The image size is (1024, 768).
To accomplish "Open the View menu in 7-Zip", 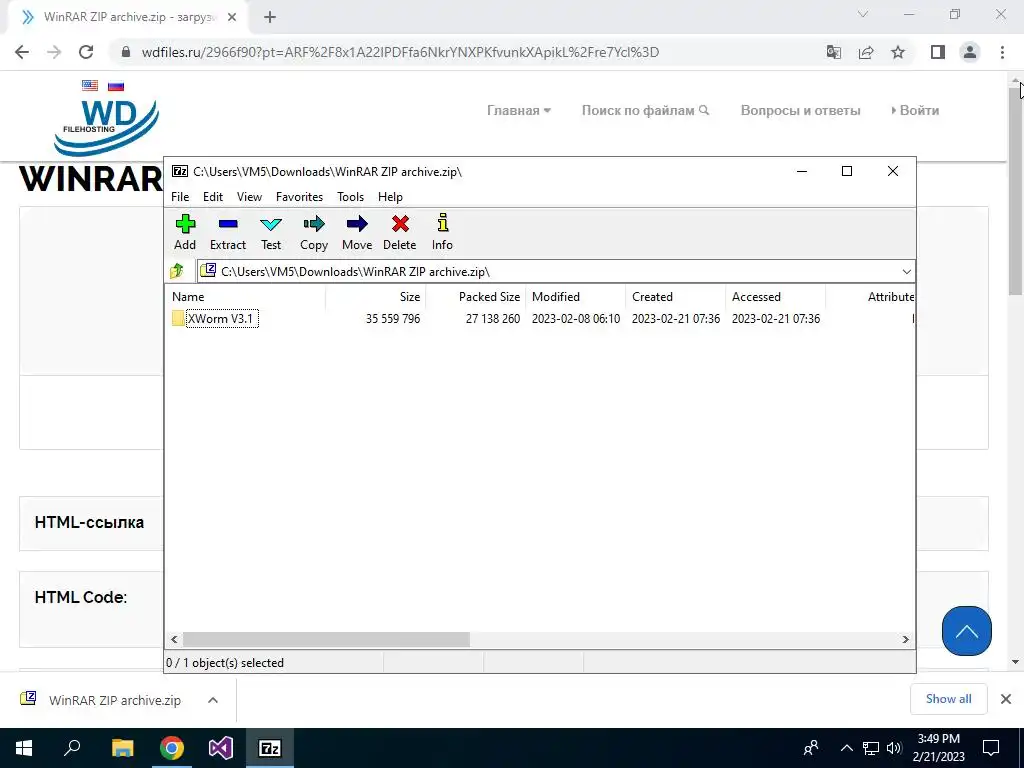I will [x=249, y=197].
